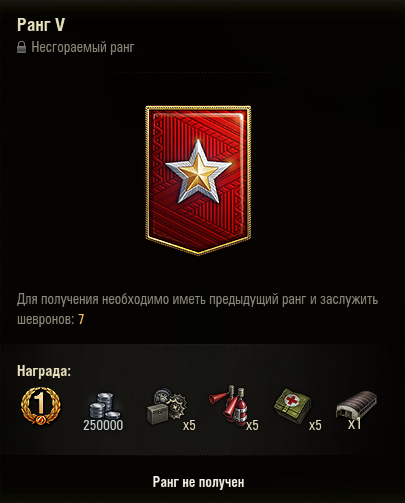This screenshot has height=503, width=405.
Task: Click the Награда: heading
Action: point(44,371)
